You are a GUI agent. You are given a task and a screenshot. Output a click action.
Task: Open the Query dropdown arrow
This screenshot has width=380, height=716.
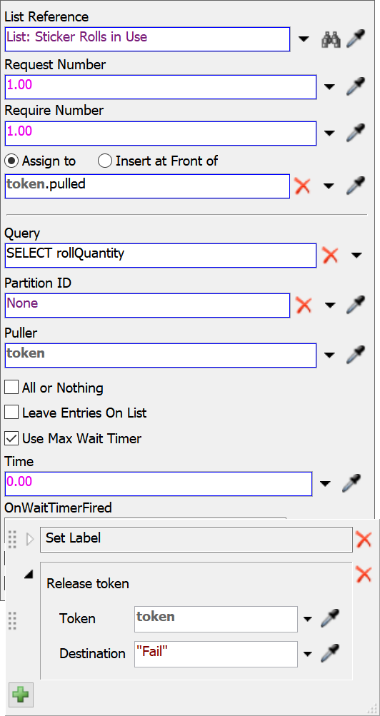click(357, 255)
